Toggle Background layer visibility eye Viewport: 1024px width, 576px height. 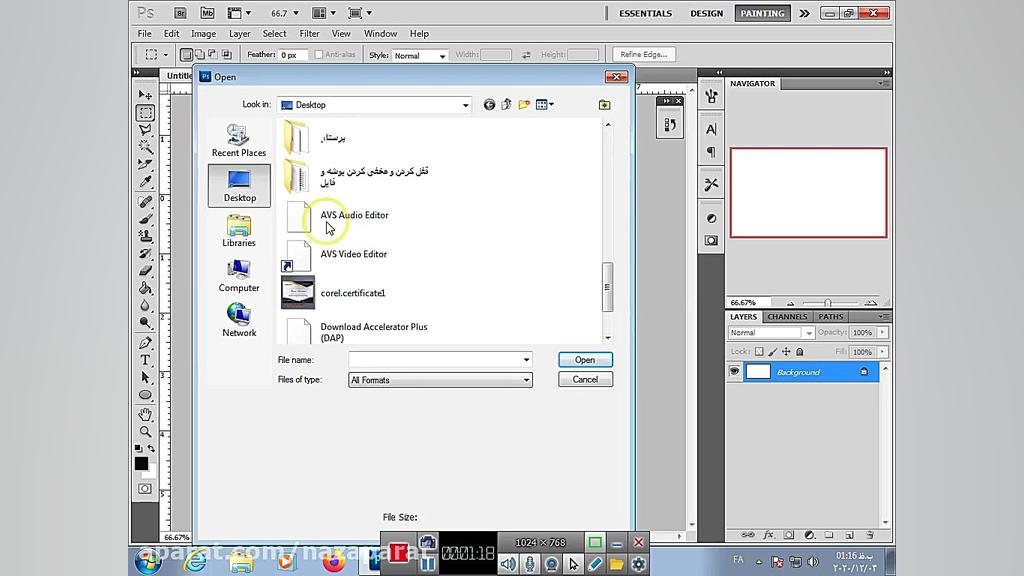[734, 372]
